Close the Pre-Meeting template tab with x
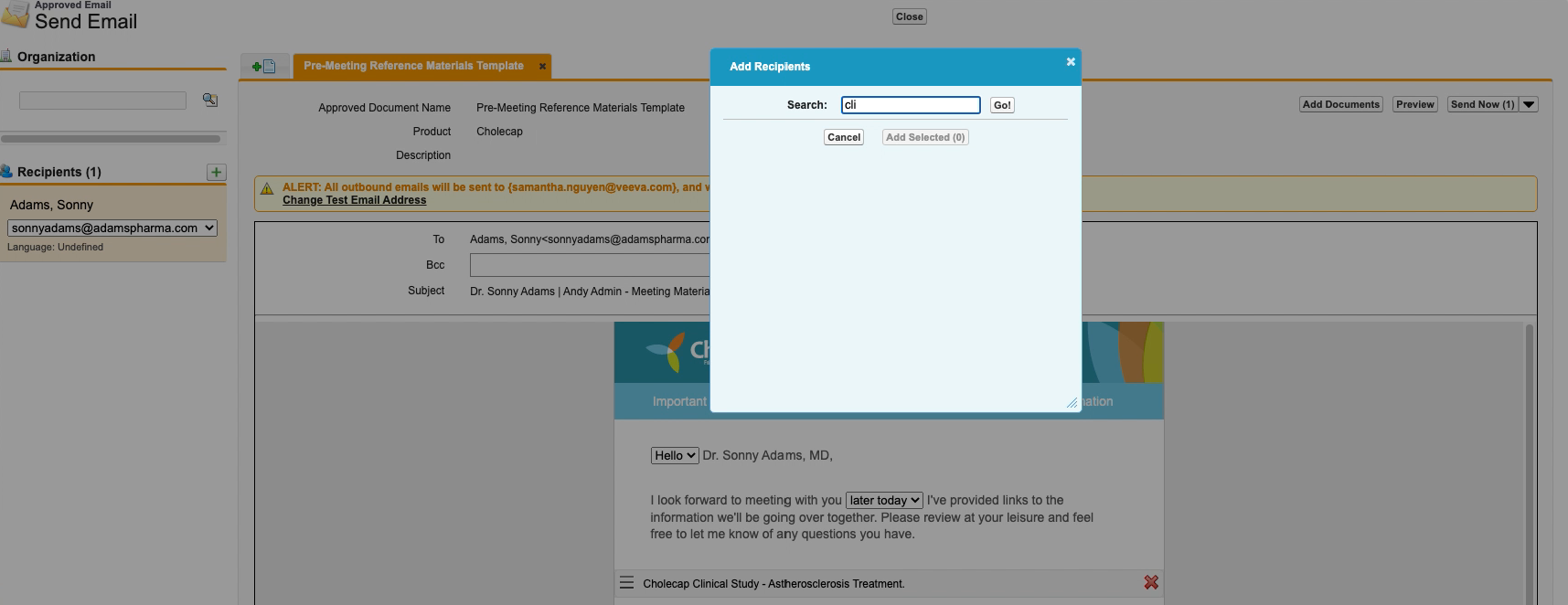The height and width of the screenshot is (605, 1568). [x=542, y=67]
